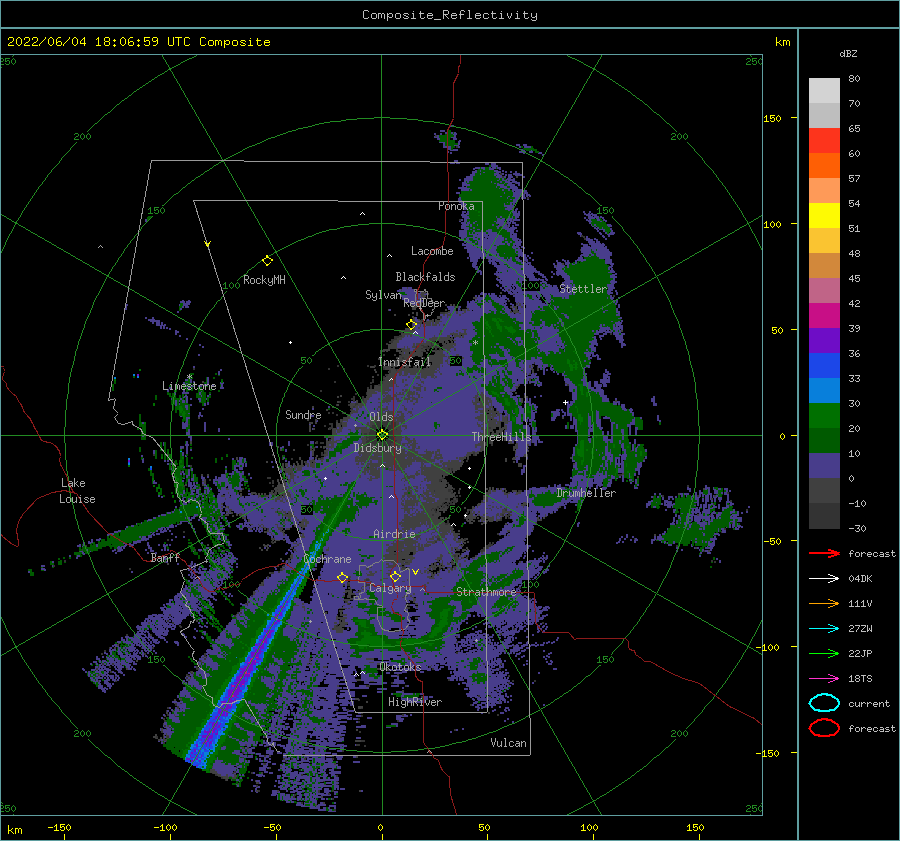Click the Calgary city label
900x841 pixels.
pos(390,588)
